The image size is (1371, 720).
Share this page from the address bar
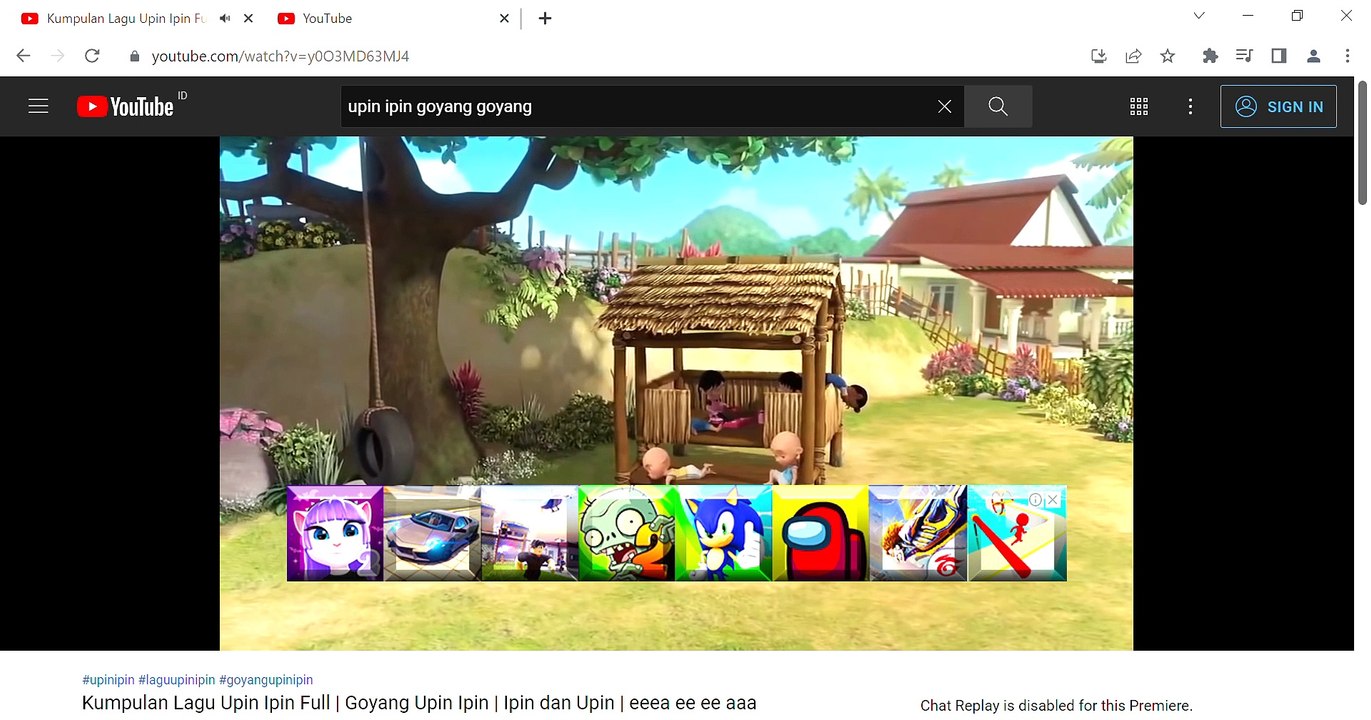click(1133, 56)
